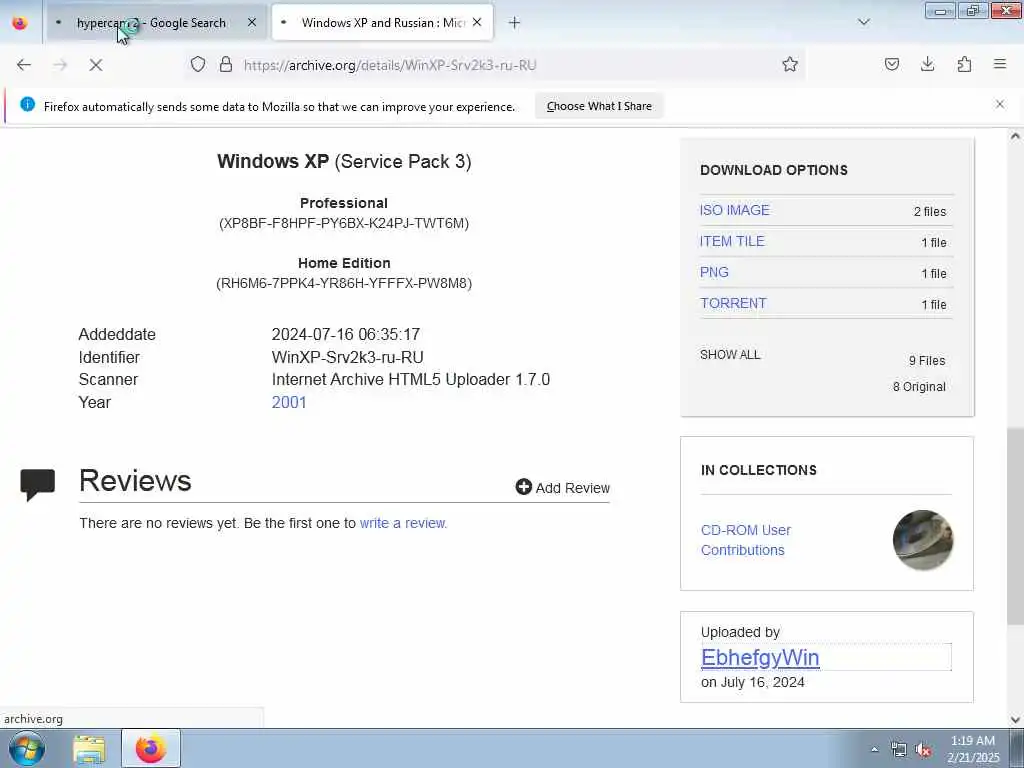Viewport: 1024px width, 768px height.
Task: View site security via the padlock icon
Action: [226, 65]
